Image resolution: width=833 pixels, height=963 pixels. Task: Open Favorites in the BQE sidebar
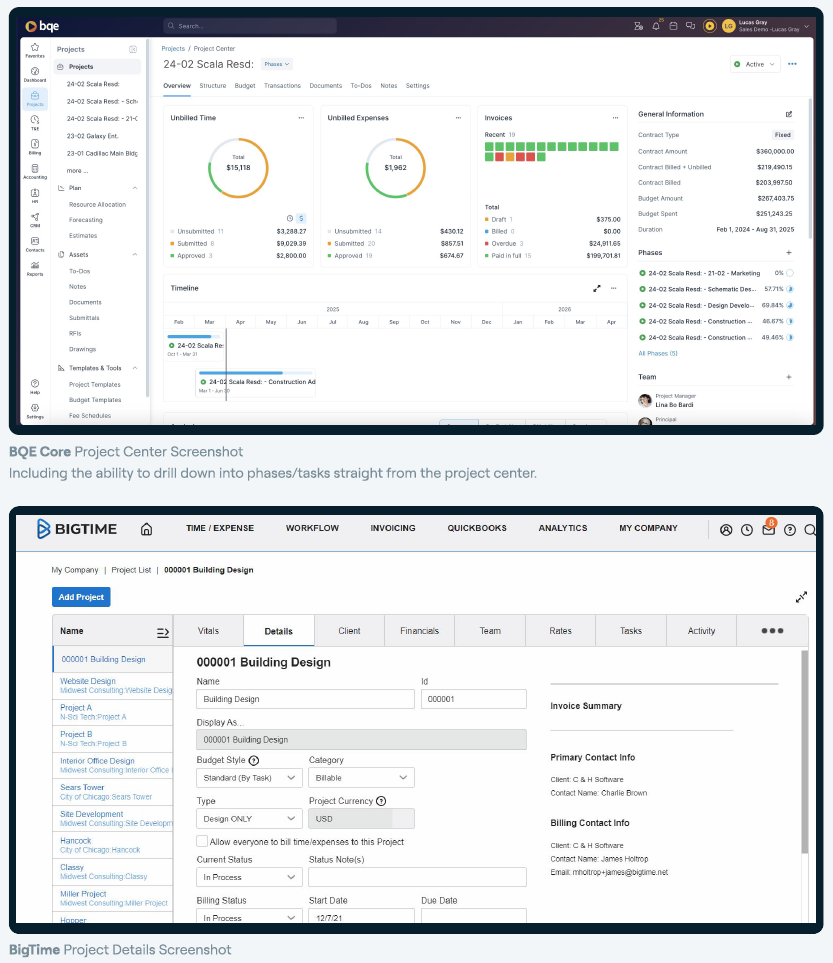(x=35, y=50)
